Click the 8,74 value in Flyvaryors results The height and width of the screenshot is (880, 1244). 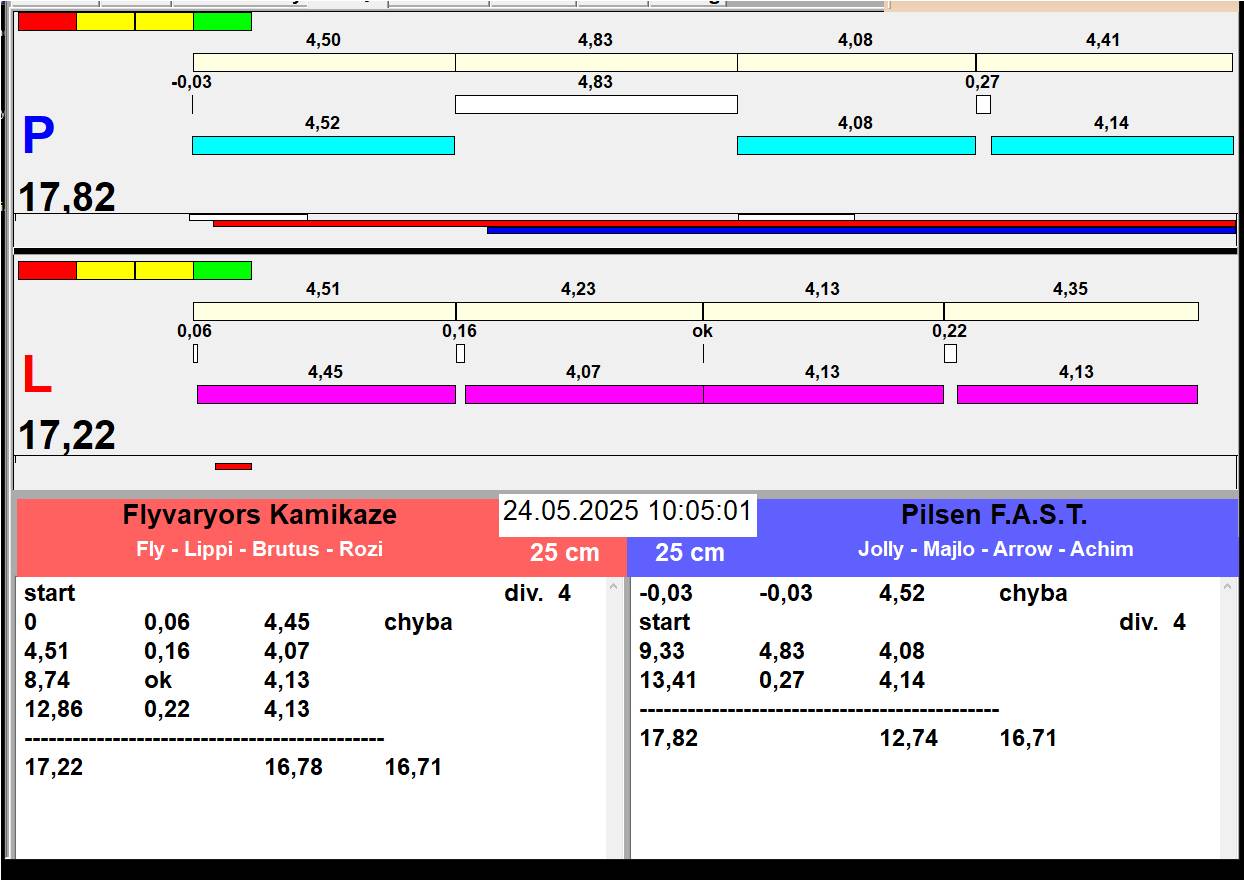coord(47,680)
